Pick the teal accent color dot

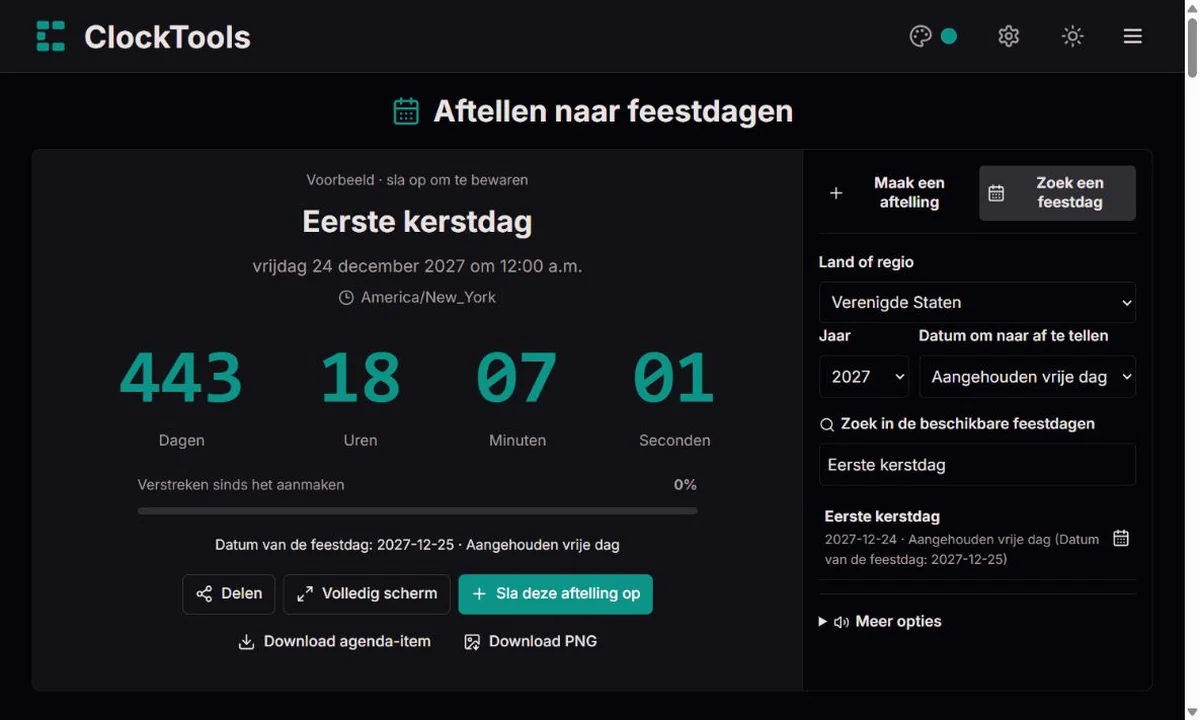click(949, 36)
